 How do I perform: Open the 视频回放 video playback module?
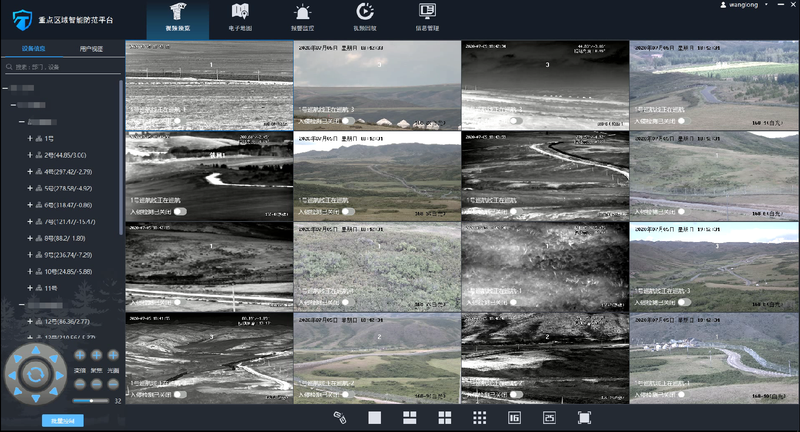[365, 18]
